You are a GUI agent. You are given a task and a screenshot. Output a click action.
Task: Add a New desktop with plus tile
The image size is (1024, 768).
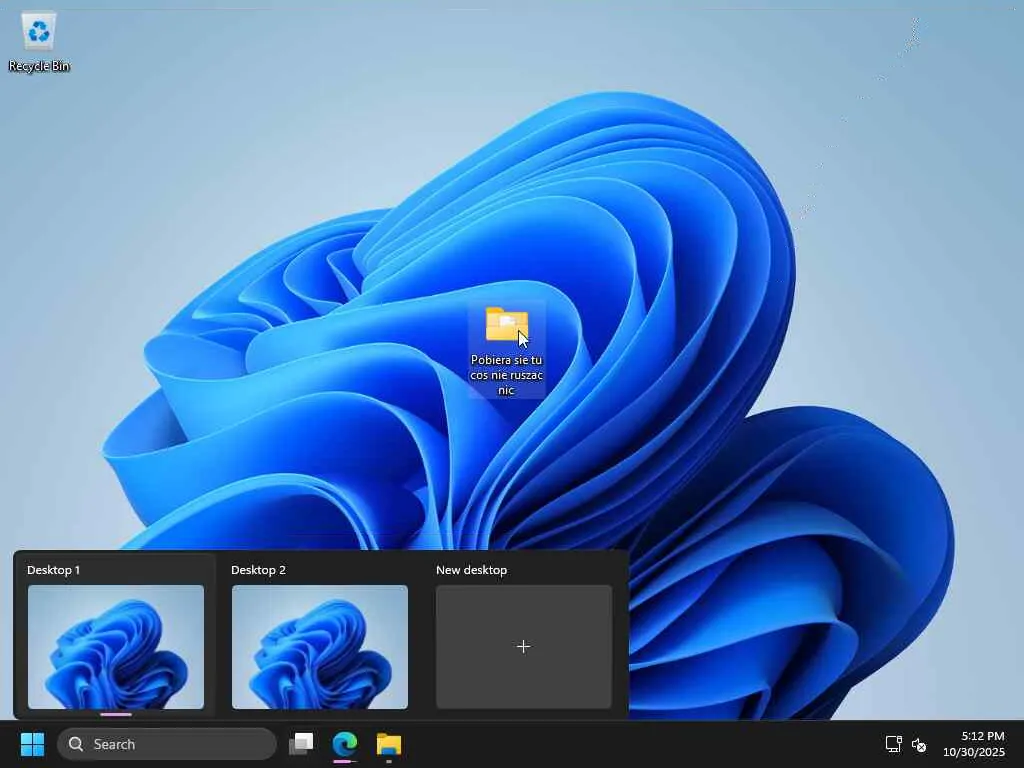(524, 647)
